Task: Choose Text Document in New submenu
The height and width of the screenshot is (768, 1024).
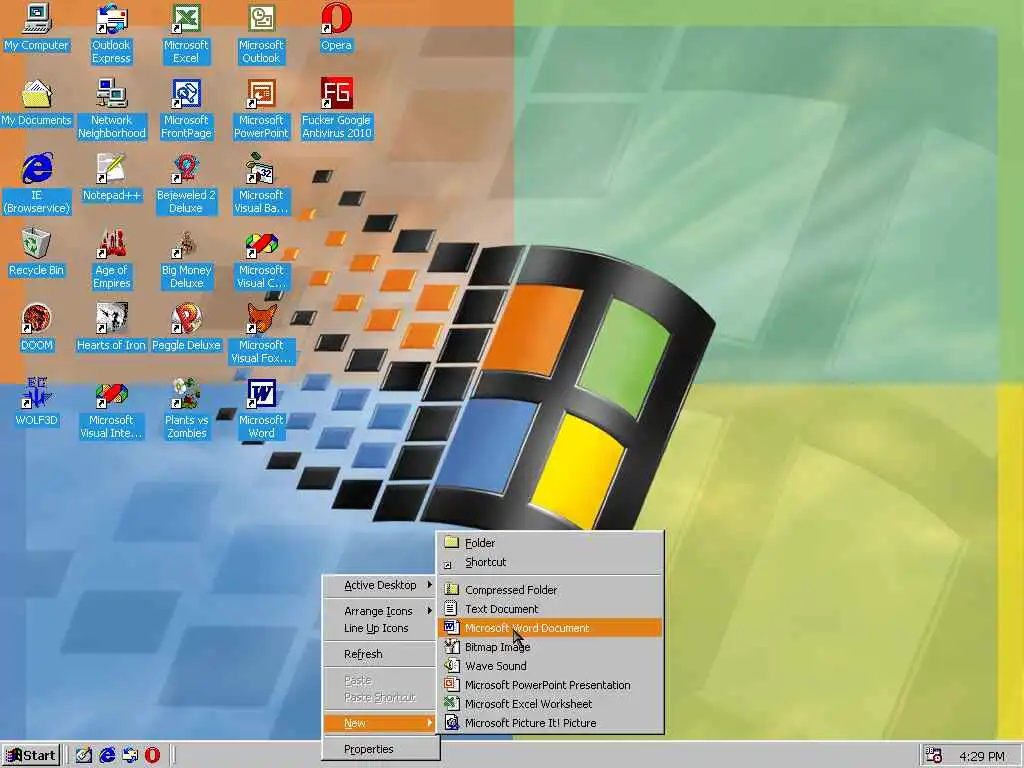Action: [x=551, y=609]
